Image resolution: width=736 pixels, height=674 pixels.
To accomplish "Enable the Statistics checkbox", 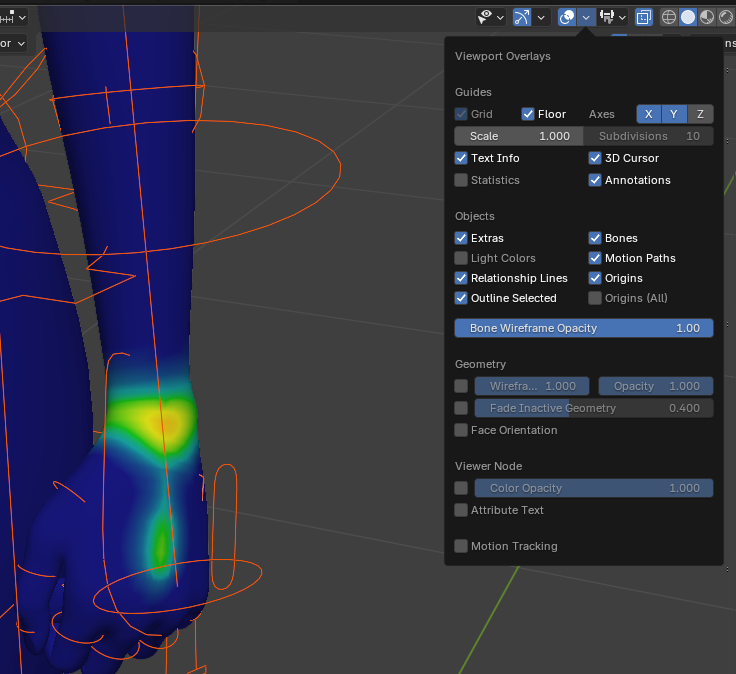I will [461, 180].
